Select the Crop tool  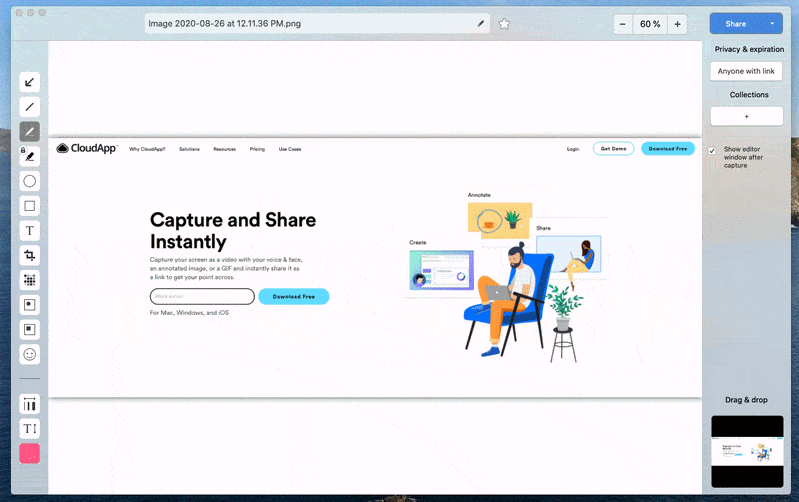[30, 255]
